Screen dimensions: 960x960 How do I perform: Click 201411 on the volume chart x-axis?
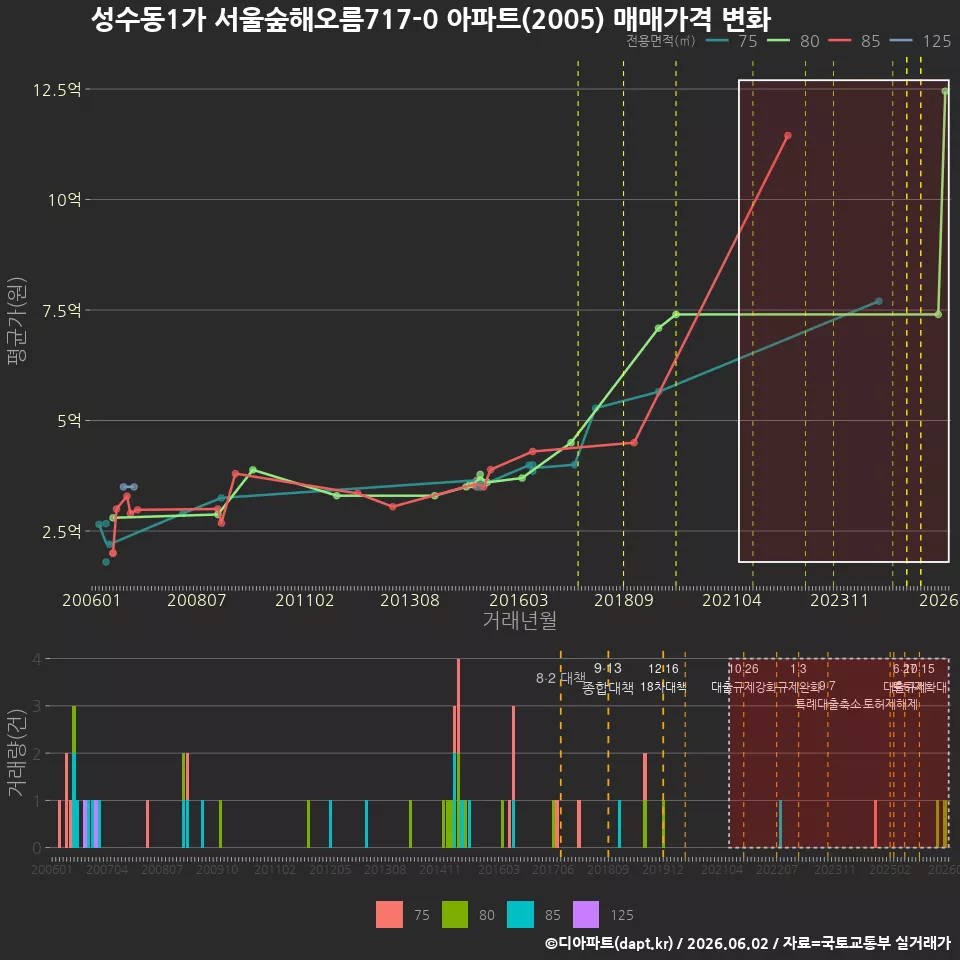[x=440, y=869]
